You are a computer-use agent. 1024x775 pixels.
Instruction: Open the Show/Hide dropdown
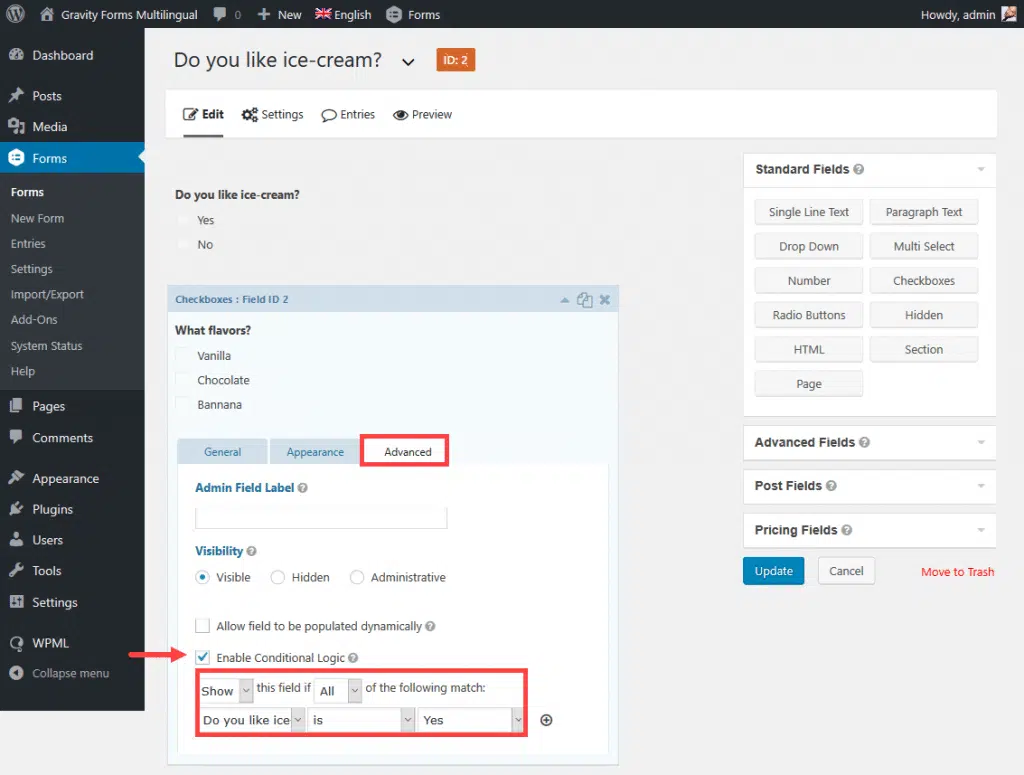pos(226,690)
